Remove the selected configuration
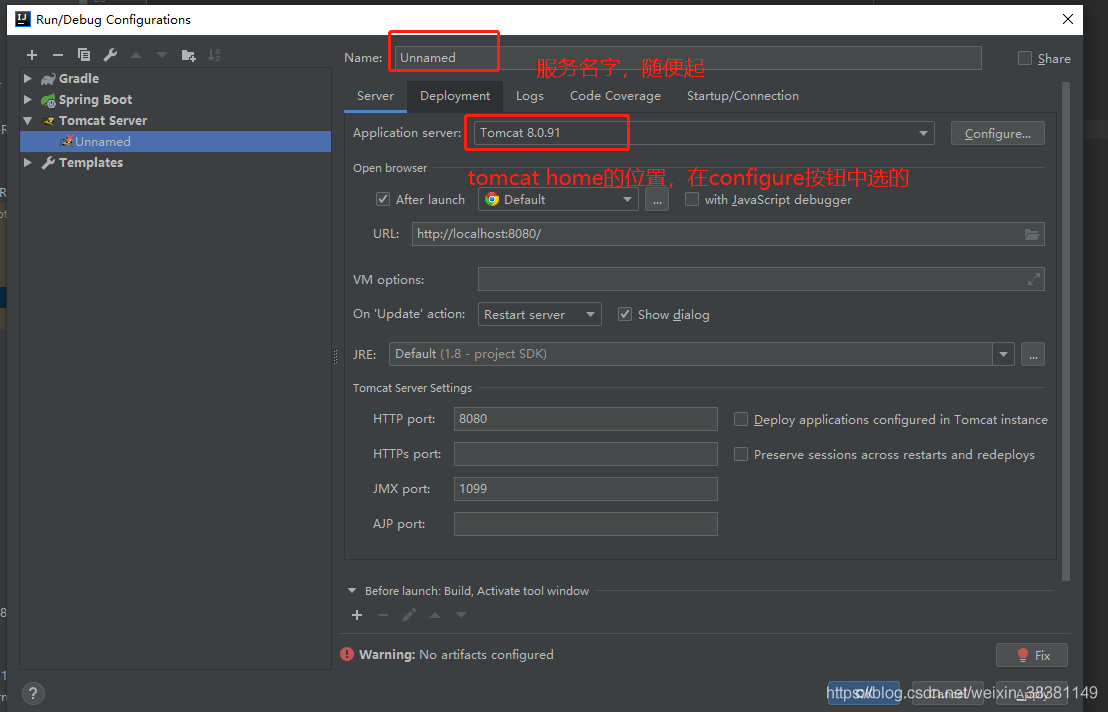This screenshot has width=1108, height=712. pyautogui.click(x=57, y=55)
